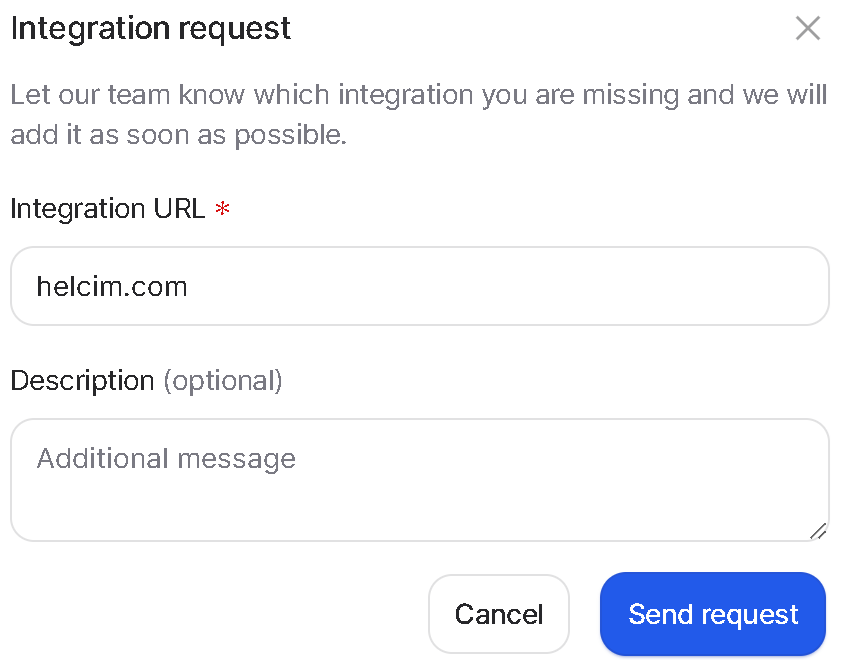Click the "add it as soon as possible" line
This screenshot has width=844, height=672.
click(x=179, y=135)
